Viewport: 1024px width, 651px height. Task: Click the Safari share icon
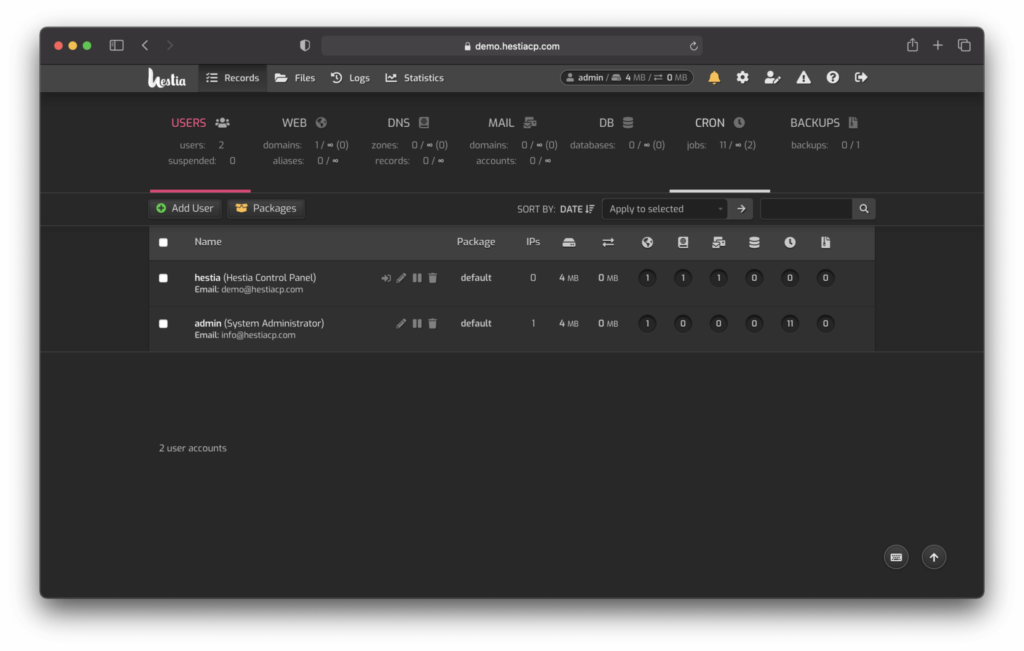tap(912, 45)
